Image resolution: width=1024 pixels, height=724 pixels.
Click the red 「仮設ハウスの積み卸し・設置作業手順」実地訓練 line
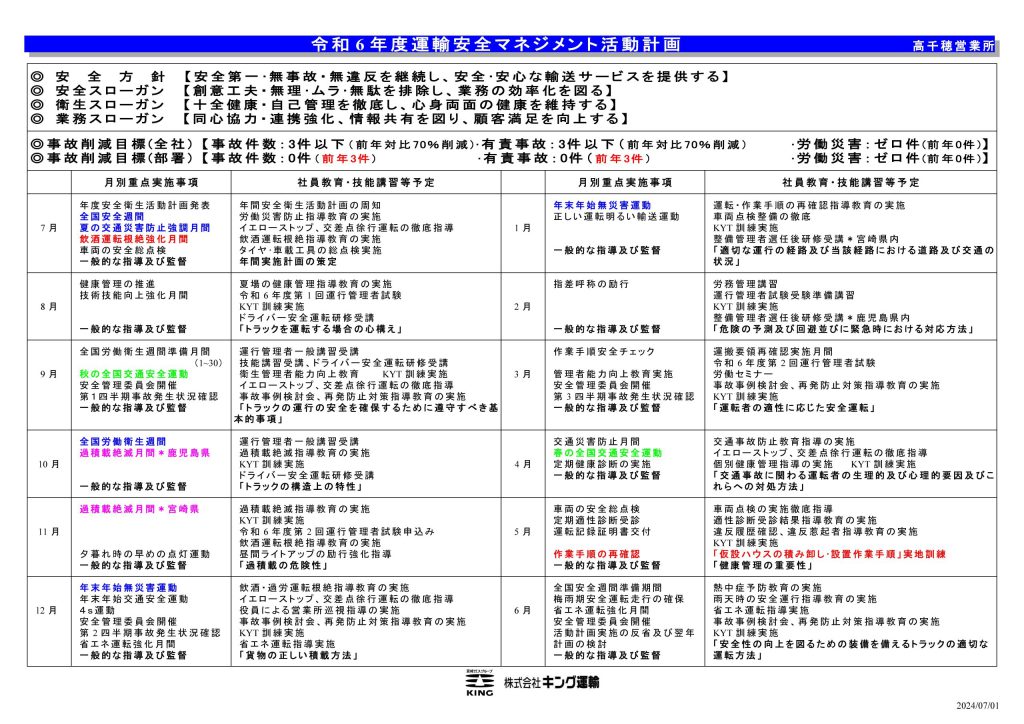829,554
